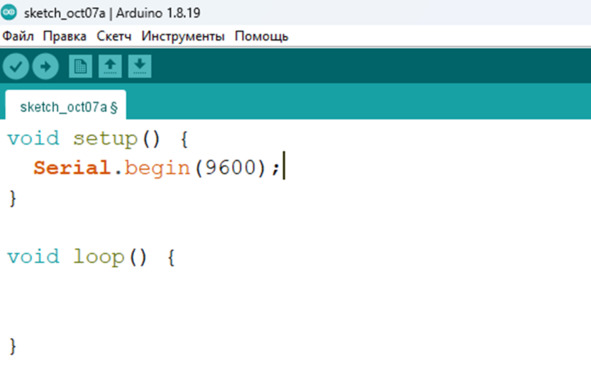Click the Verify (checkmark) toolbar button
Image resolution: width=591 pixels, height=368 pixels.
coord(16,66)
